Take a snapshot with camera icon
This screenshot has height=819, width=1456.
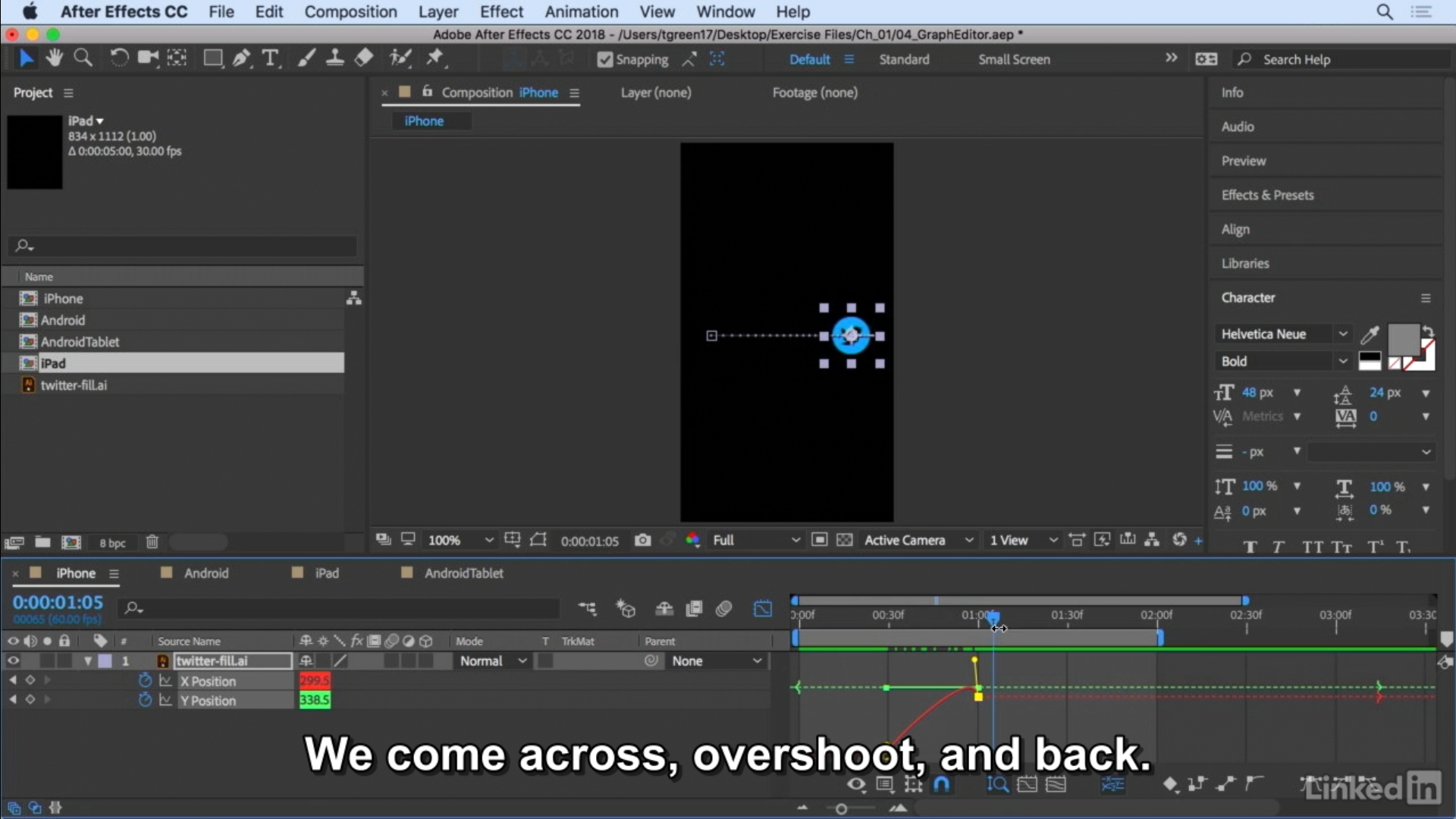point(643,540)
